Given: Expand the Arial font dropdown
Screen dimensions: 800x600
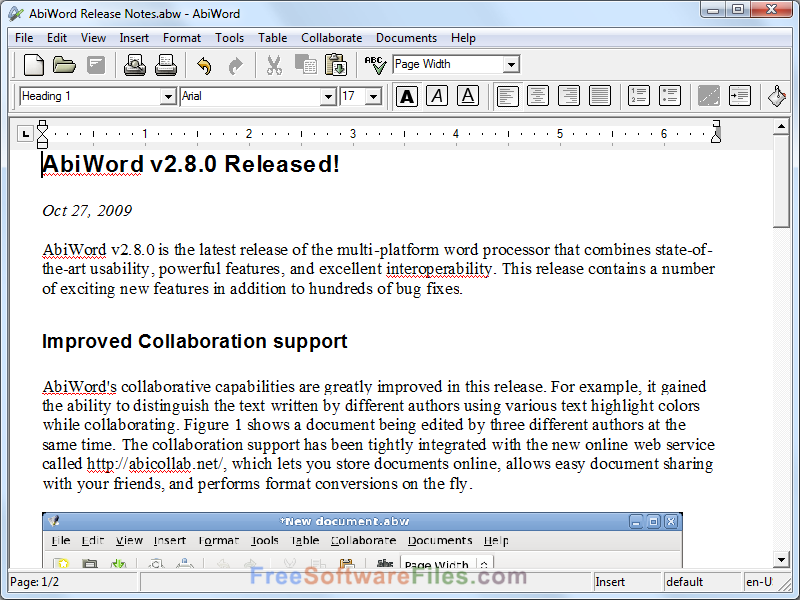Looking at the screenshot, I should point(328,96).
